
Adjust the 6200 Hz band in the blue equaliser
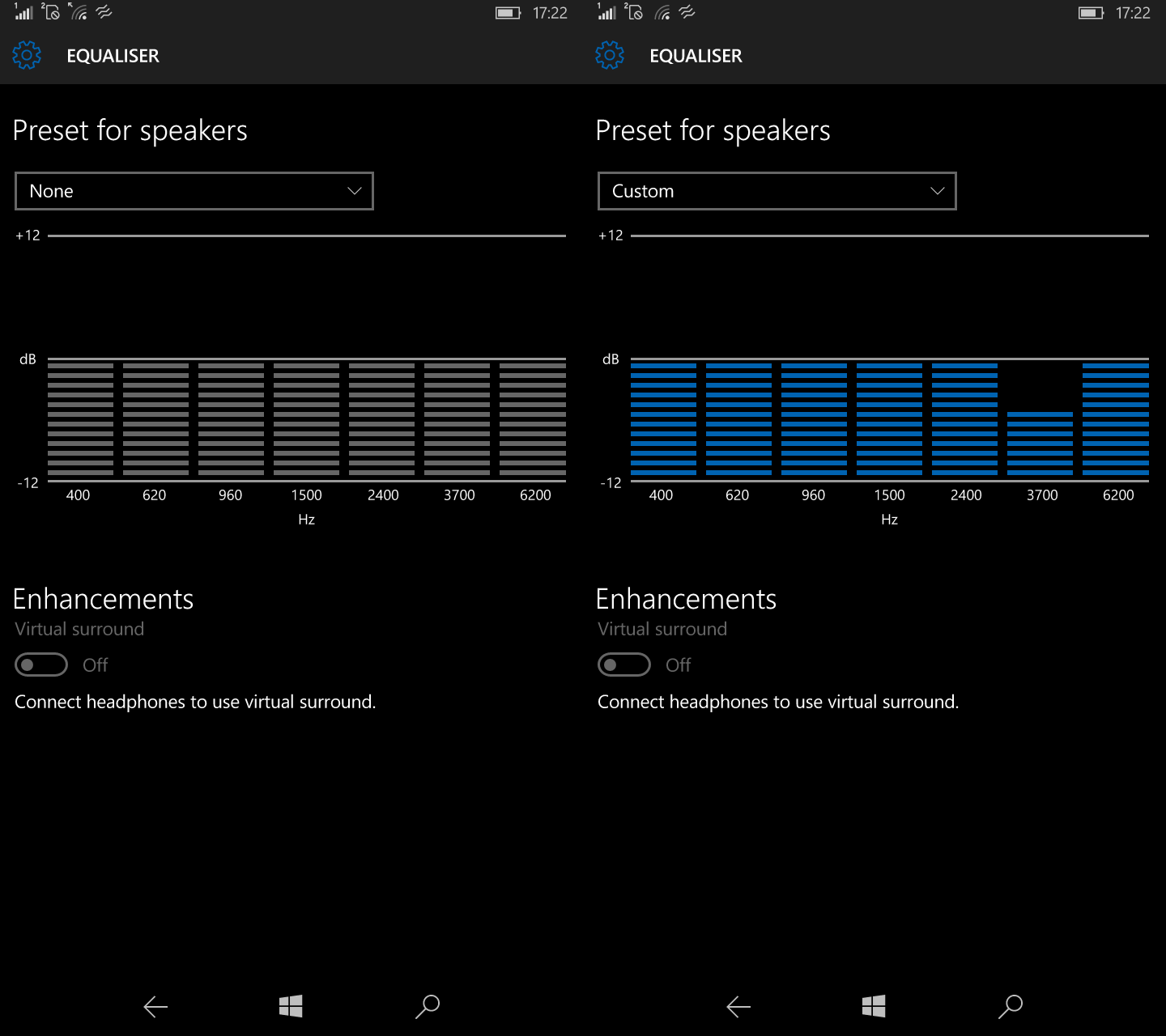tap(1116, 419)
